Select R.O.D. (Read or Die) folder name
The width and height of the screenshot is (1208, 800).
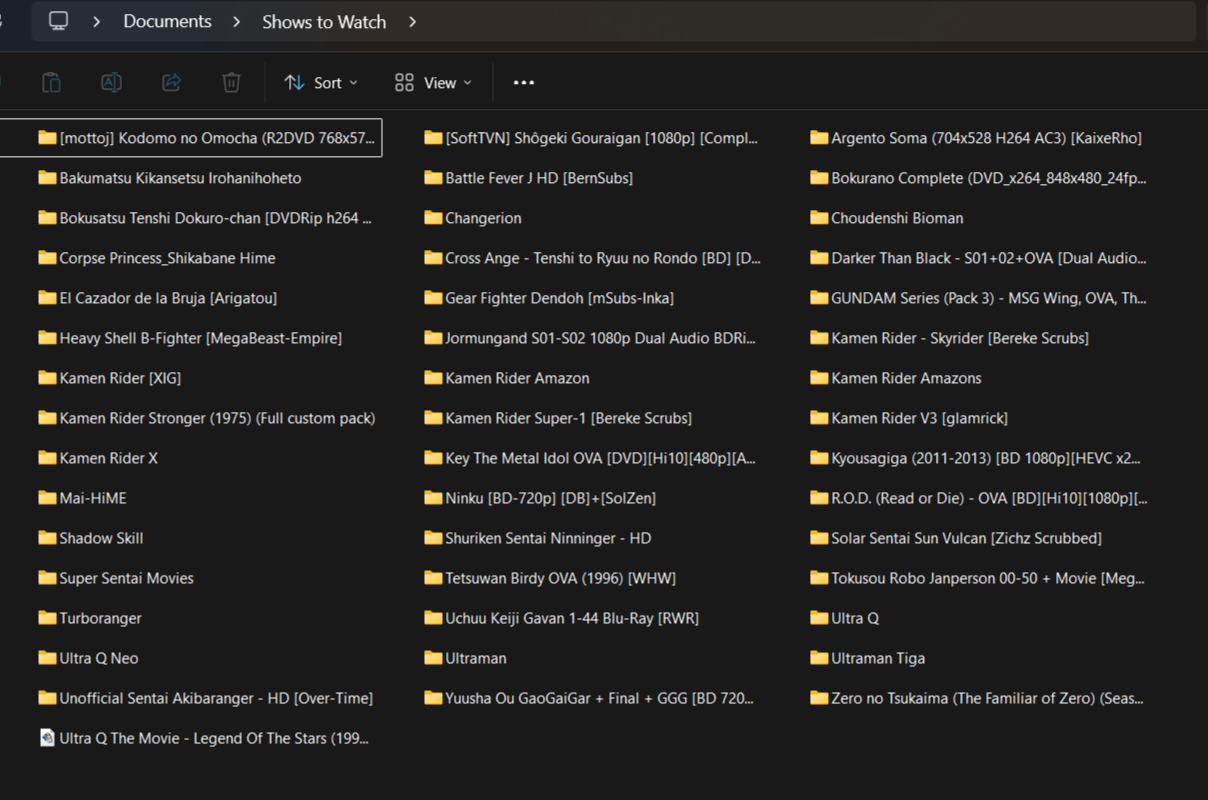pyautogui.click(x=989, y=498)
